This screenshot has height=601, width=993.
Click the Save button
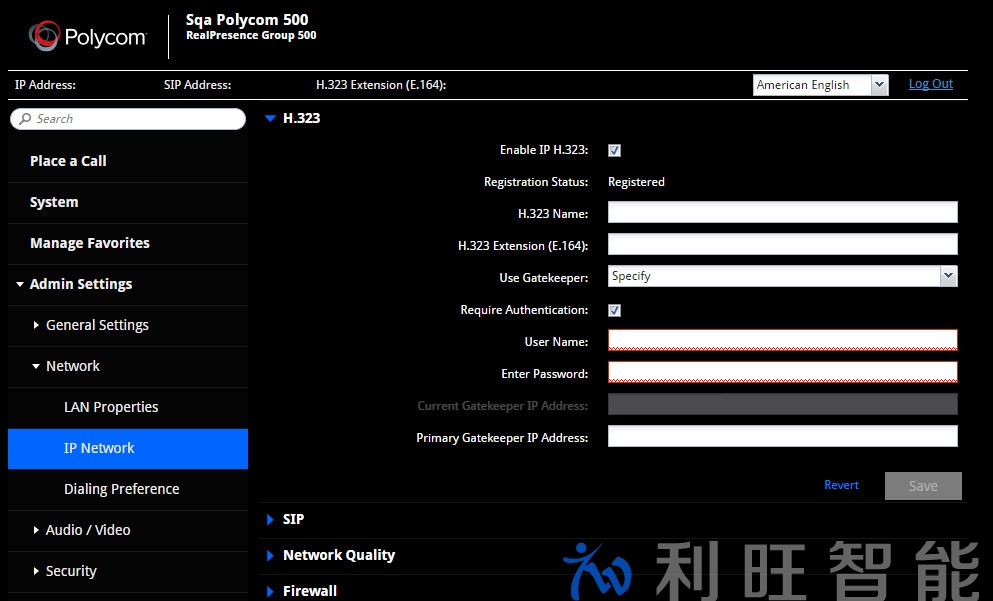[923, 486]
